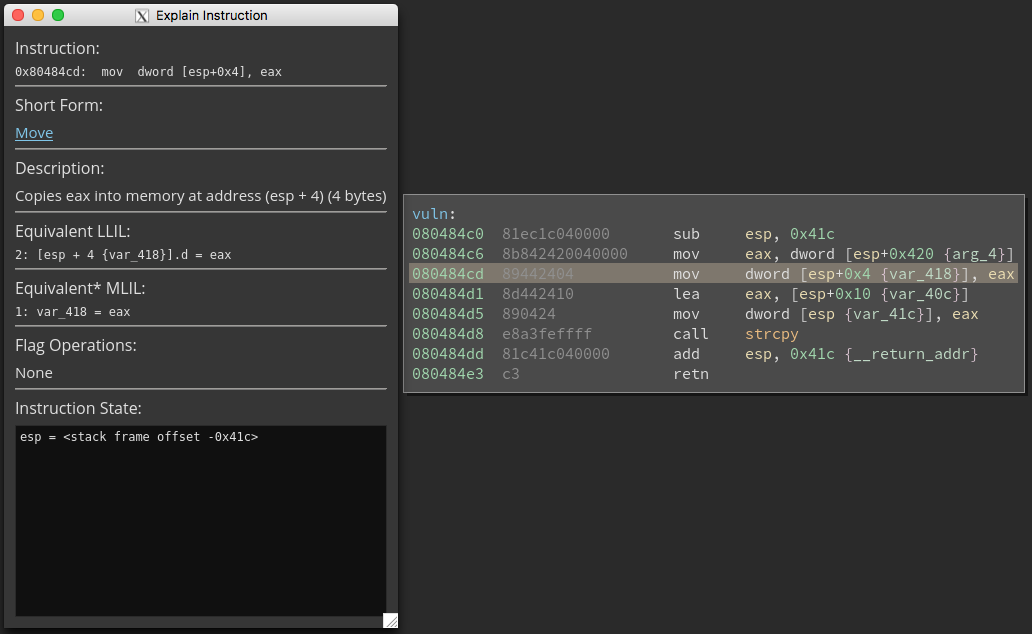Open the Move short form link
1032x634 pixels.
pyautogui.click(x=34, y=133)
